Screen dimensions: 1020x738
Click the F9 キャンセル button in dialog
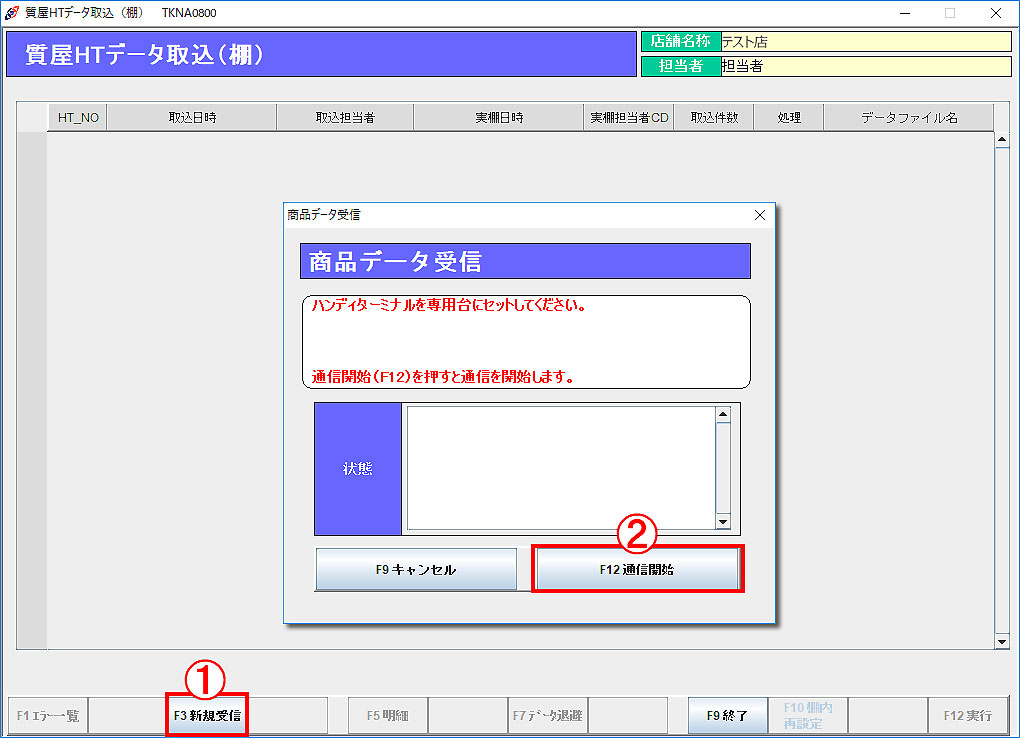[416, 569]
